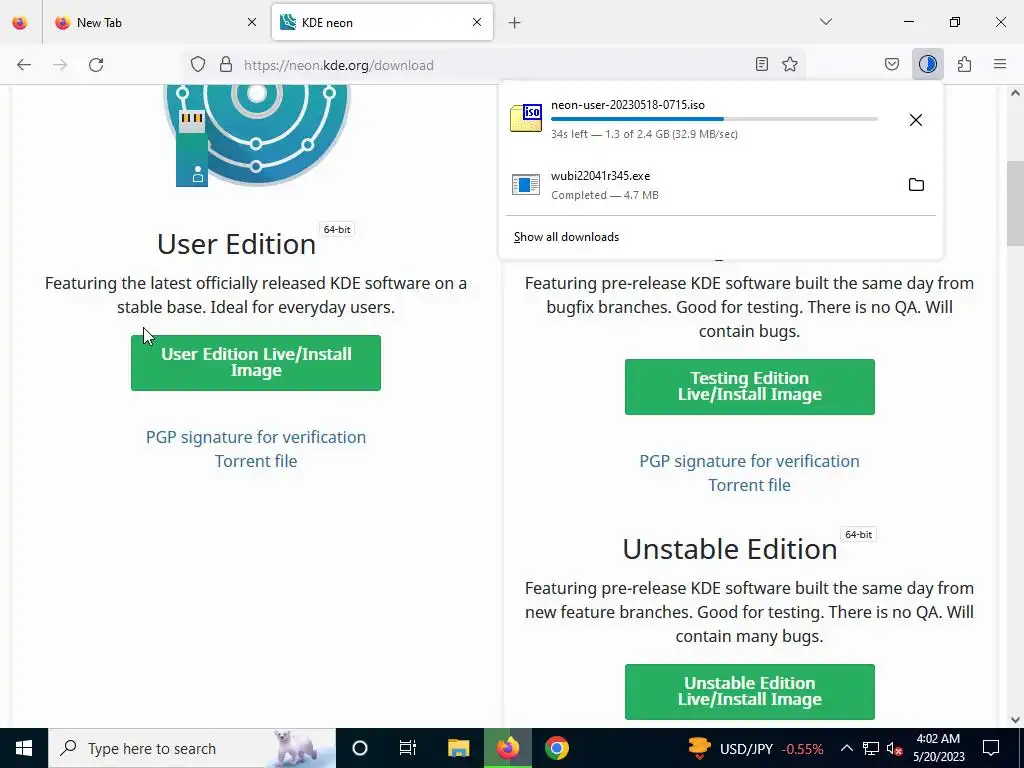Click the wubi22041r345.exe filename
This screenshot has height=768, width=1024.
pyautogui.click(x=600, y=176)
